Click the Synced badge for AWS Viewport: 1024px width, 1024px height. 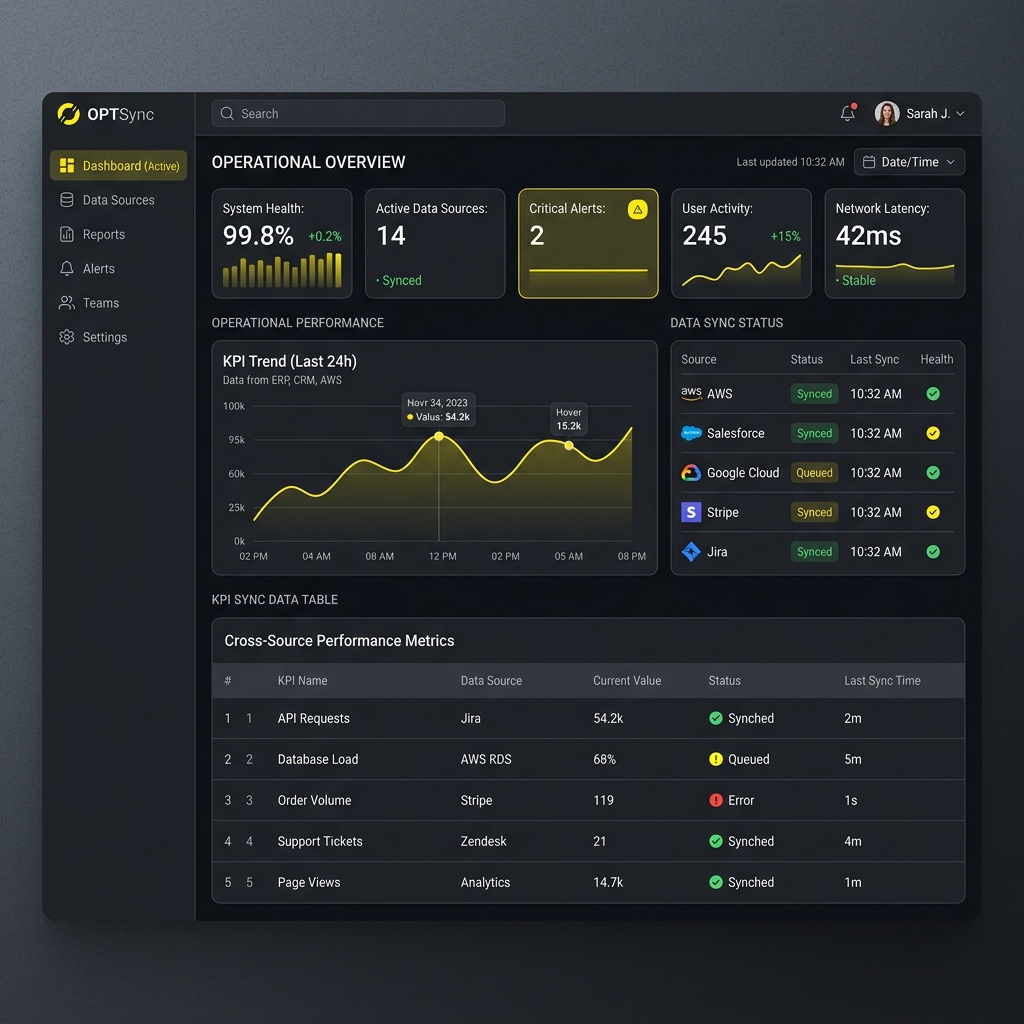point(814,394)
